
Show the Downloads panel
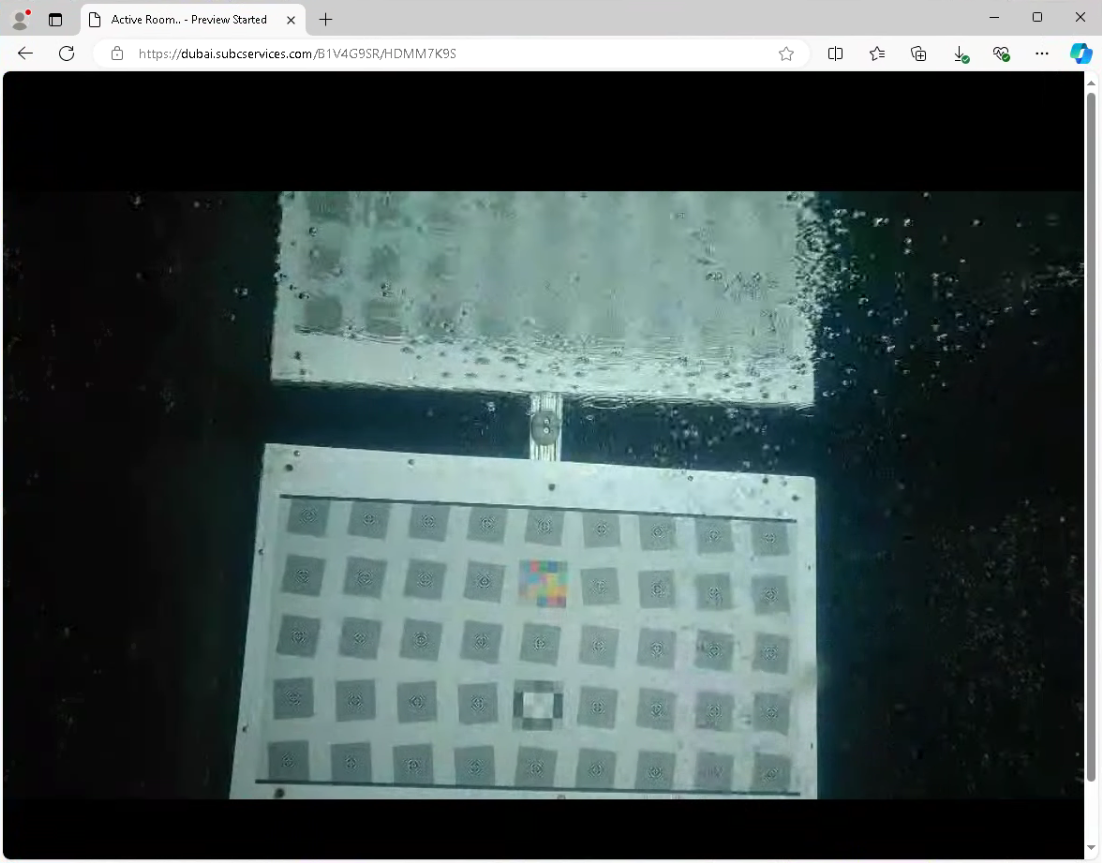pos(960,54)
